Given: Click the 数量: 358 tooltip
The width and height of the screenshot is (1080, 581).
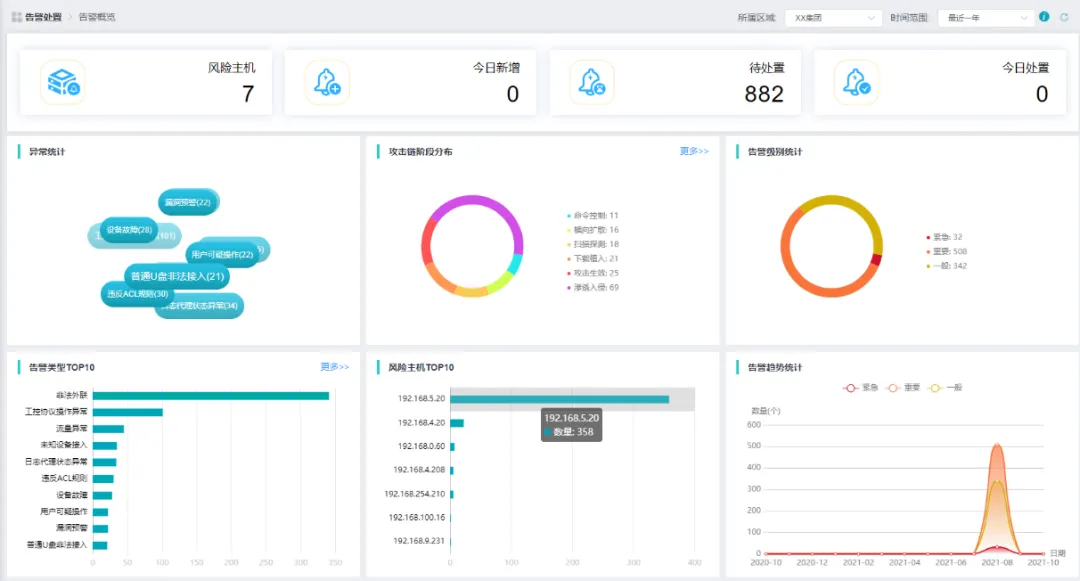Looking at the screenshot, I should pos(572,425).
